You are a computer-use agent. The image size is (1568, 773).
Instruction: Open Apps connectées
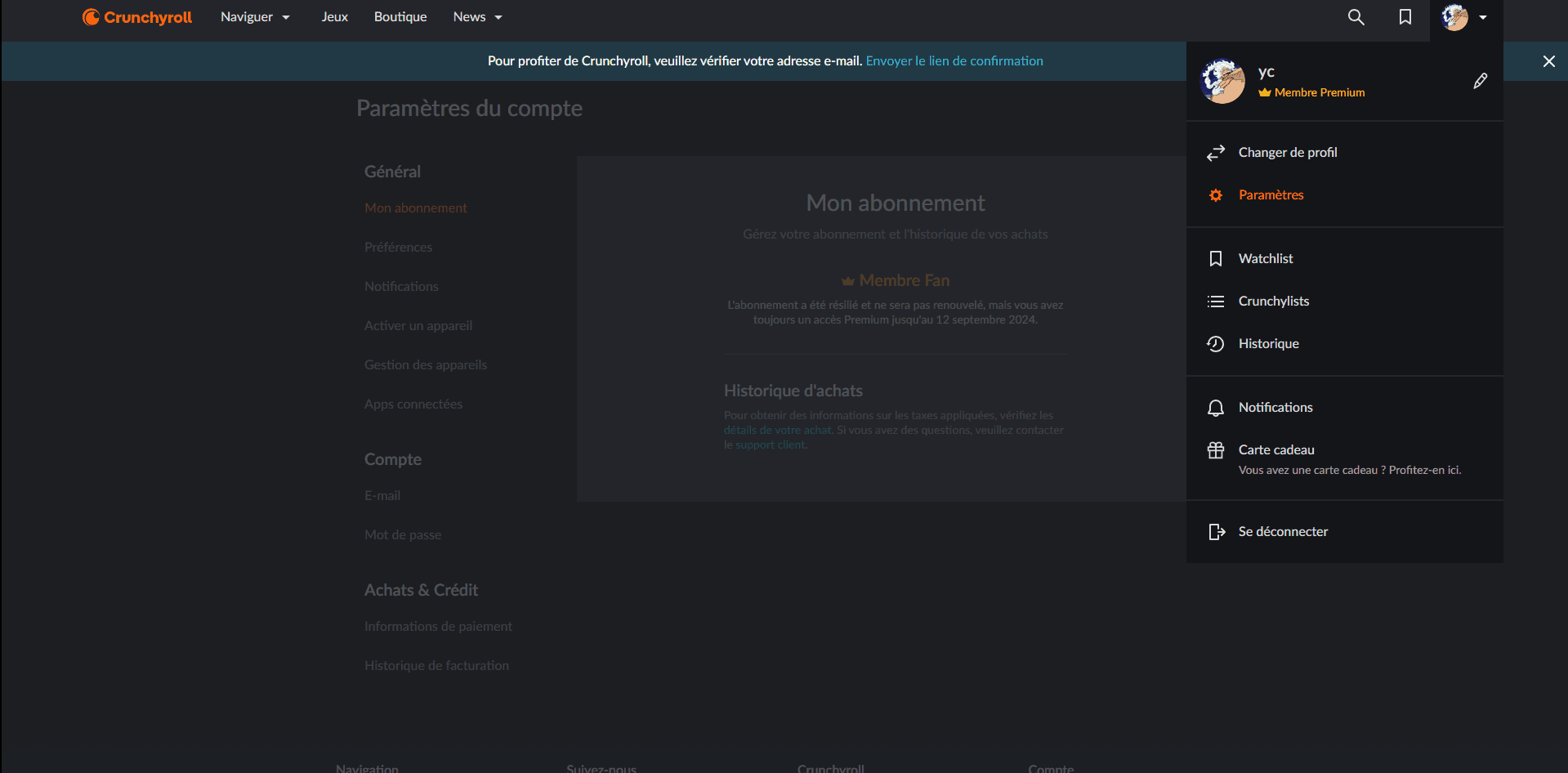[x=413, y=404]
